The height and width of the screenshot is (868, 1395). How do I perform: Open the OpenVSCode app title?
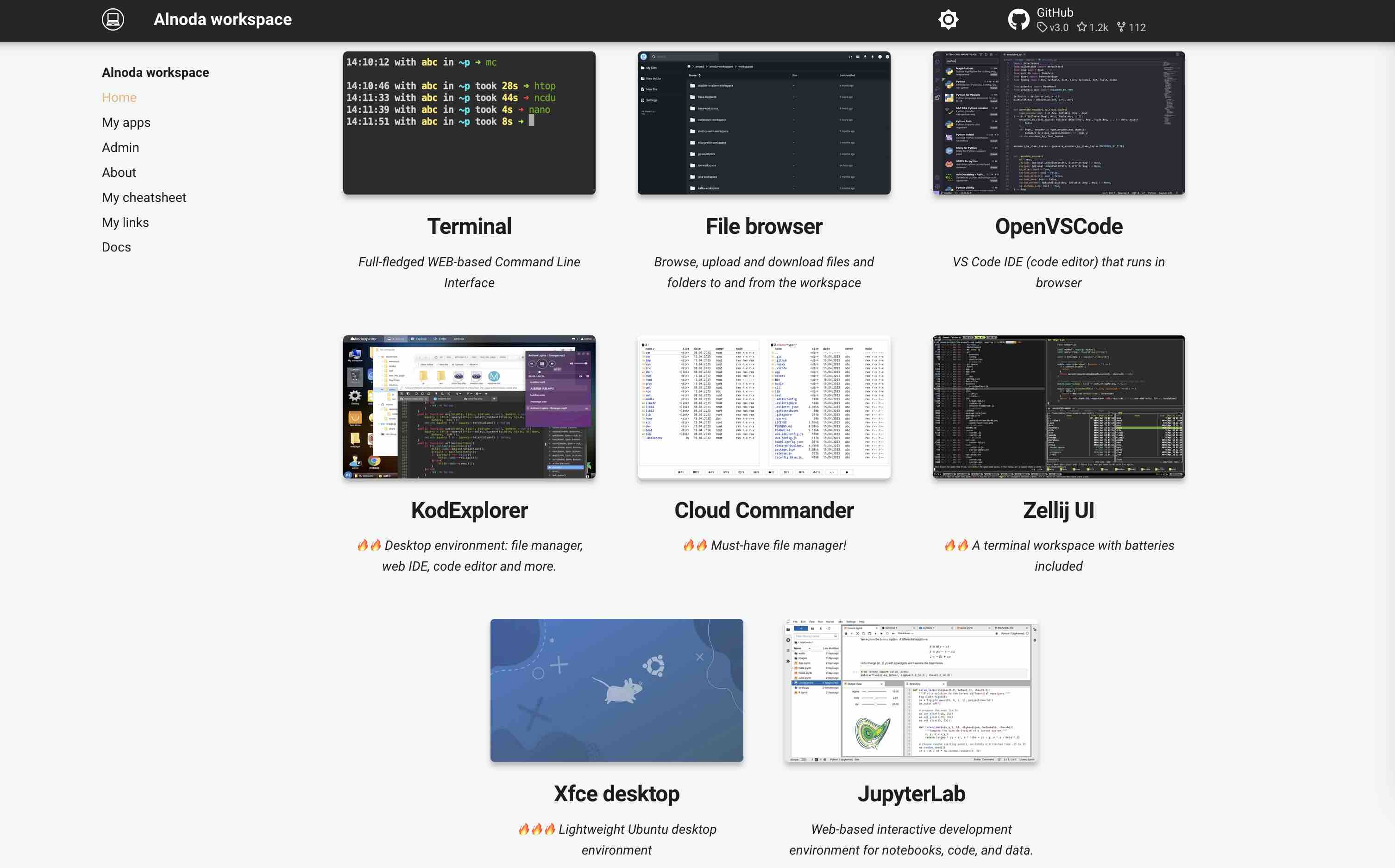1059,226
